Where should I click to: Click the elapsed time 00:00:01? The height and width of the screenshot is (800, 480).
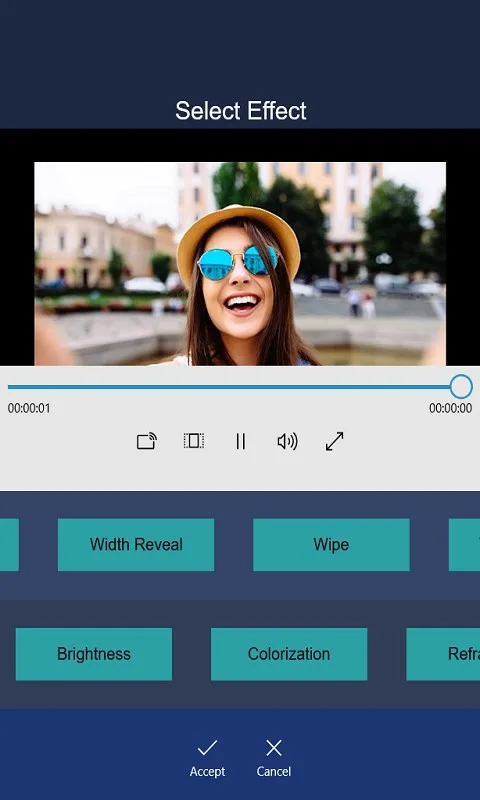29,408
